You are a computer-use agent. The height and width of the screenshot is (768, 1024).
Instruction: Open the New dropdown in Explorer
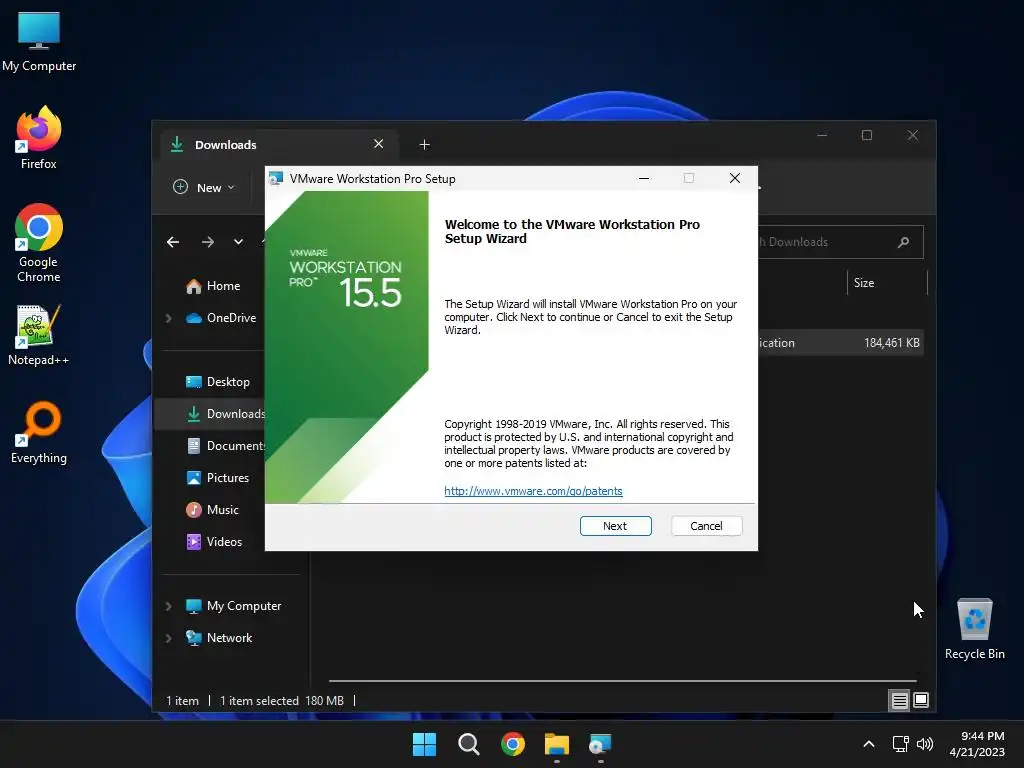tap(204, 187)
